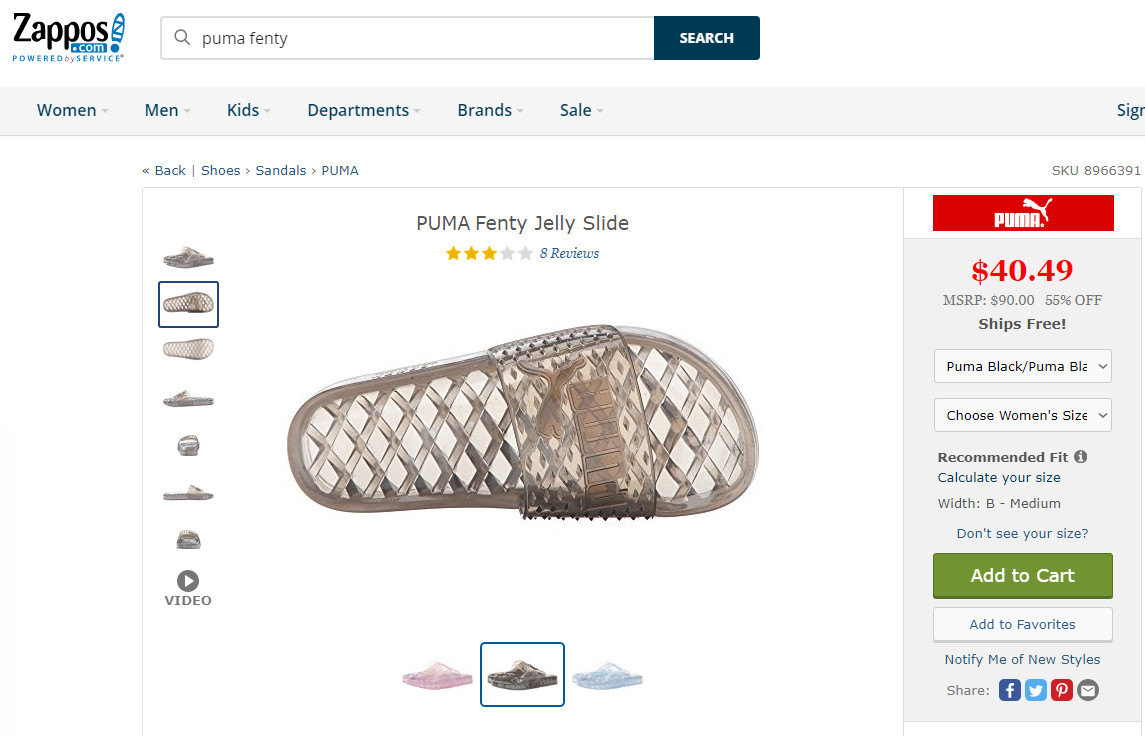Click Add to Cart button
This screenshot has width=1145, height=736.
pyautogui.click(x=1022, y=576)
